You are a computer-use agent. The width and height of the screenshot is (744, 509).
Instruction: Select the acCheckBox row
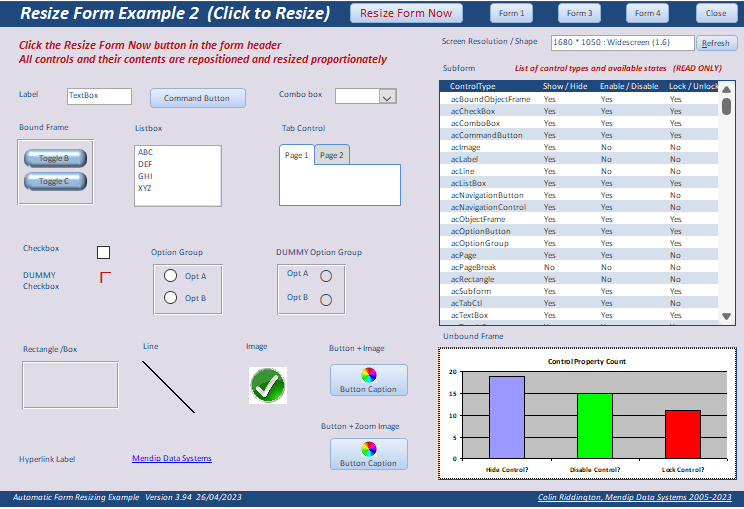pos(579,111)
